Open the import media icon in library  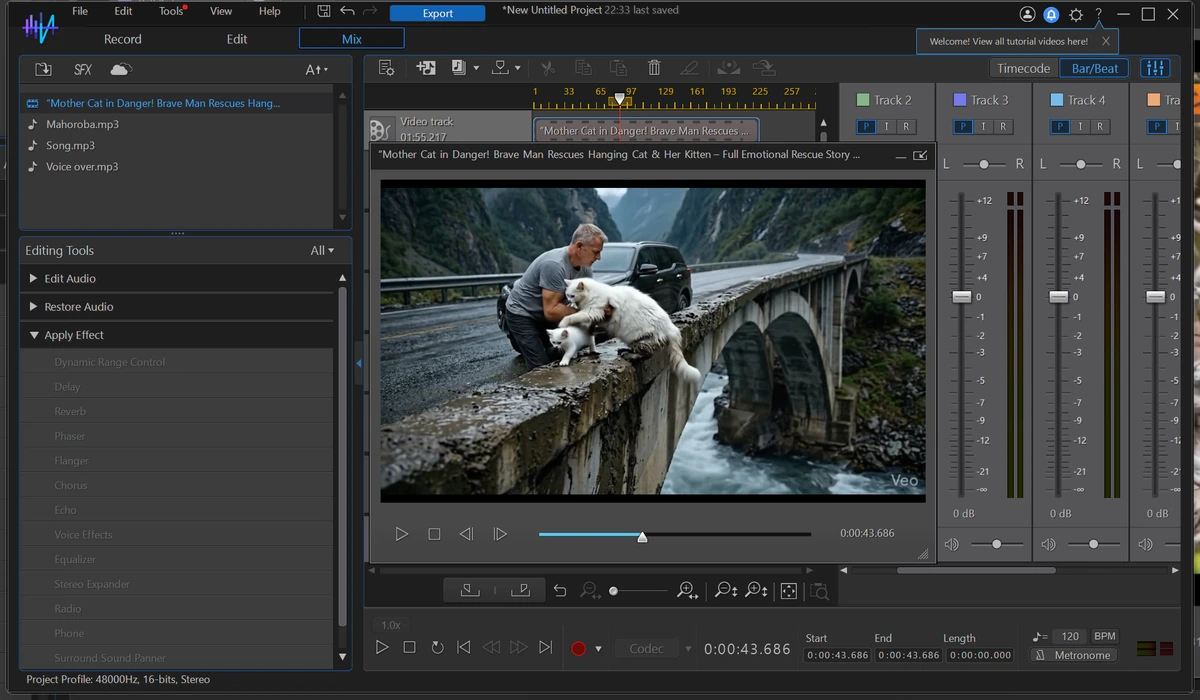(x=43, y=69)
